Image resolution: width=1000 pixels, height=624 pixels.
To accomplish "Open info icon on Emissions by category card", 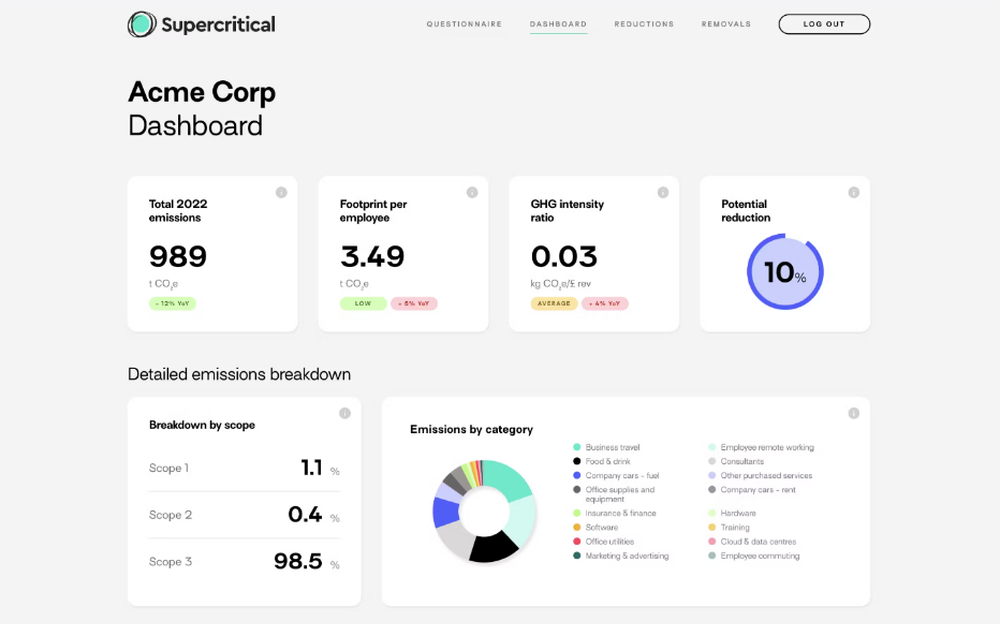I will 853,413.
